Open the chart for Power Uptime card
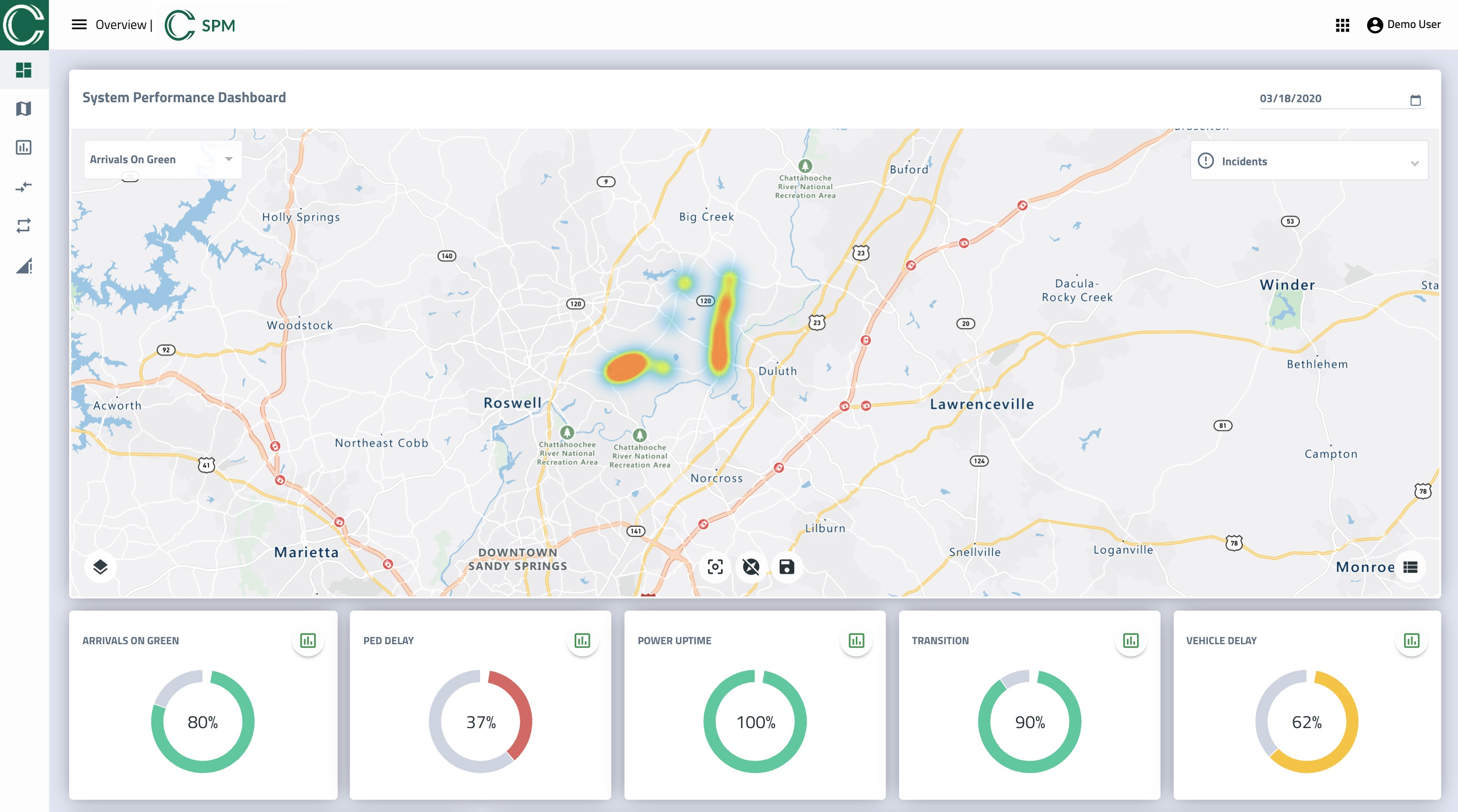Viewport: 1458px width, 812px height. click(857, 641)
